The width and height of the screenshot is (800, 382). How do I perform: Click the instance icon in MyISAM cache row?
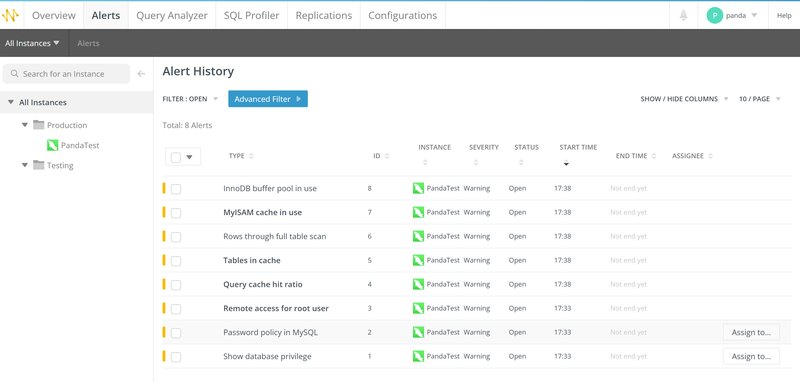[418, 212]
